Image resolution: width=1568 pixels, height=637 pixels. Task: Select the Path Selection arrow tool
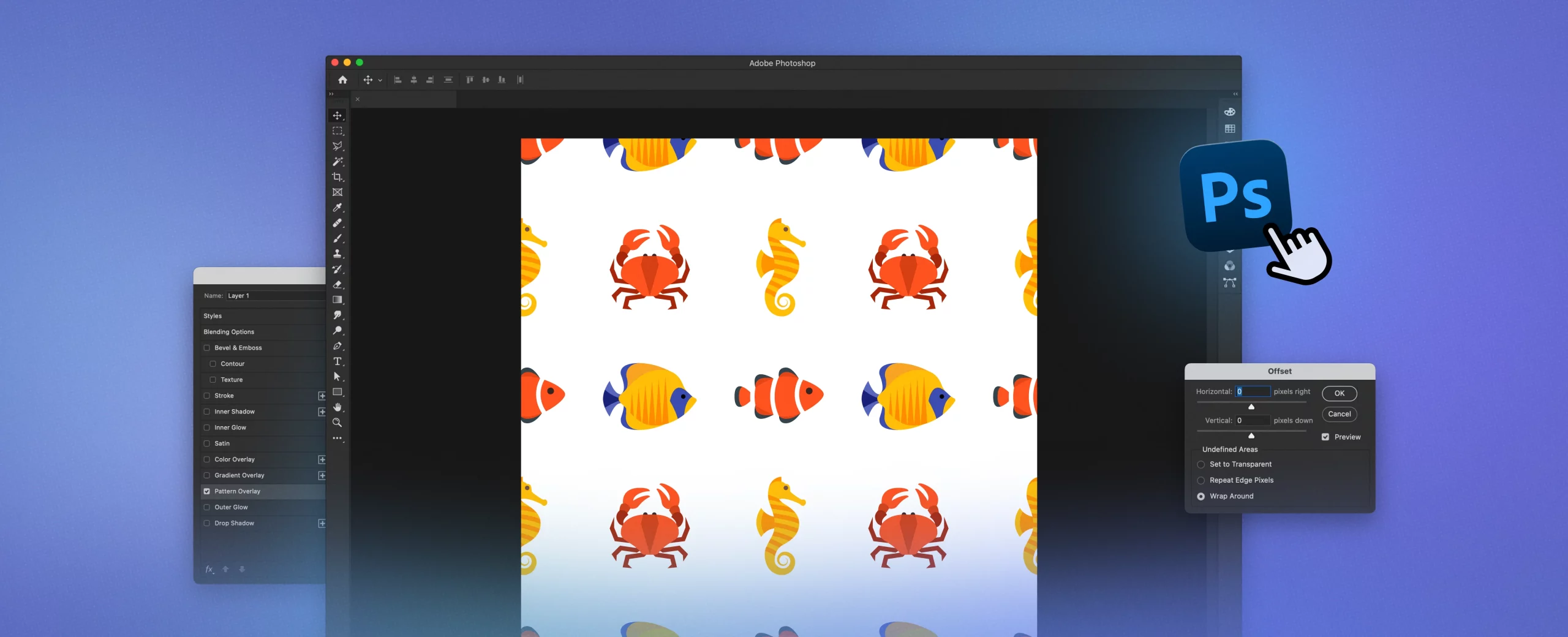[337, 377]
